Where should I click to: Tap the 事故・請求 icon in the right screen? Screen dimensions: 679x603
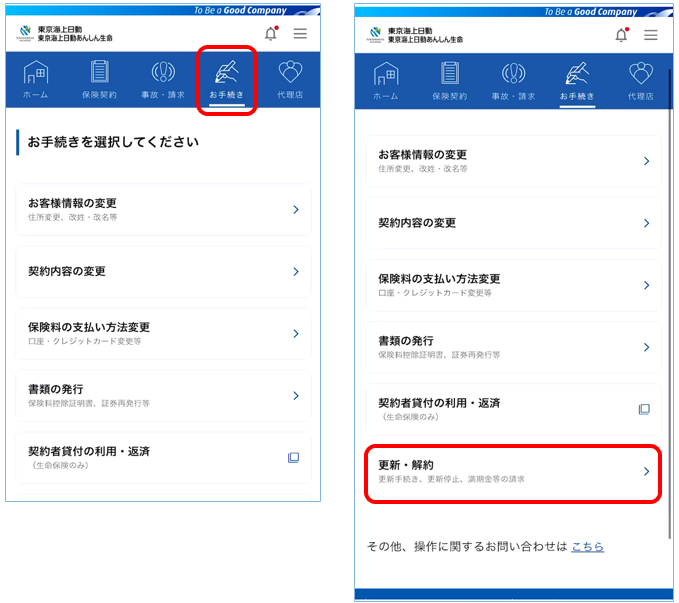click(x=513, y=74)
